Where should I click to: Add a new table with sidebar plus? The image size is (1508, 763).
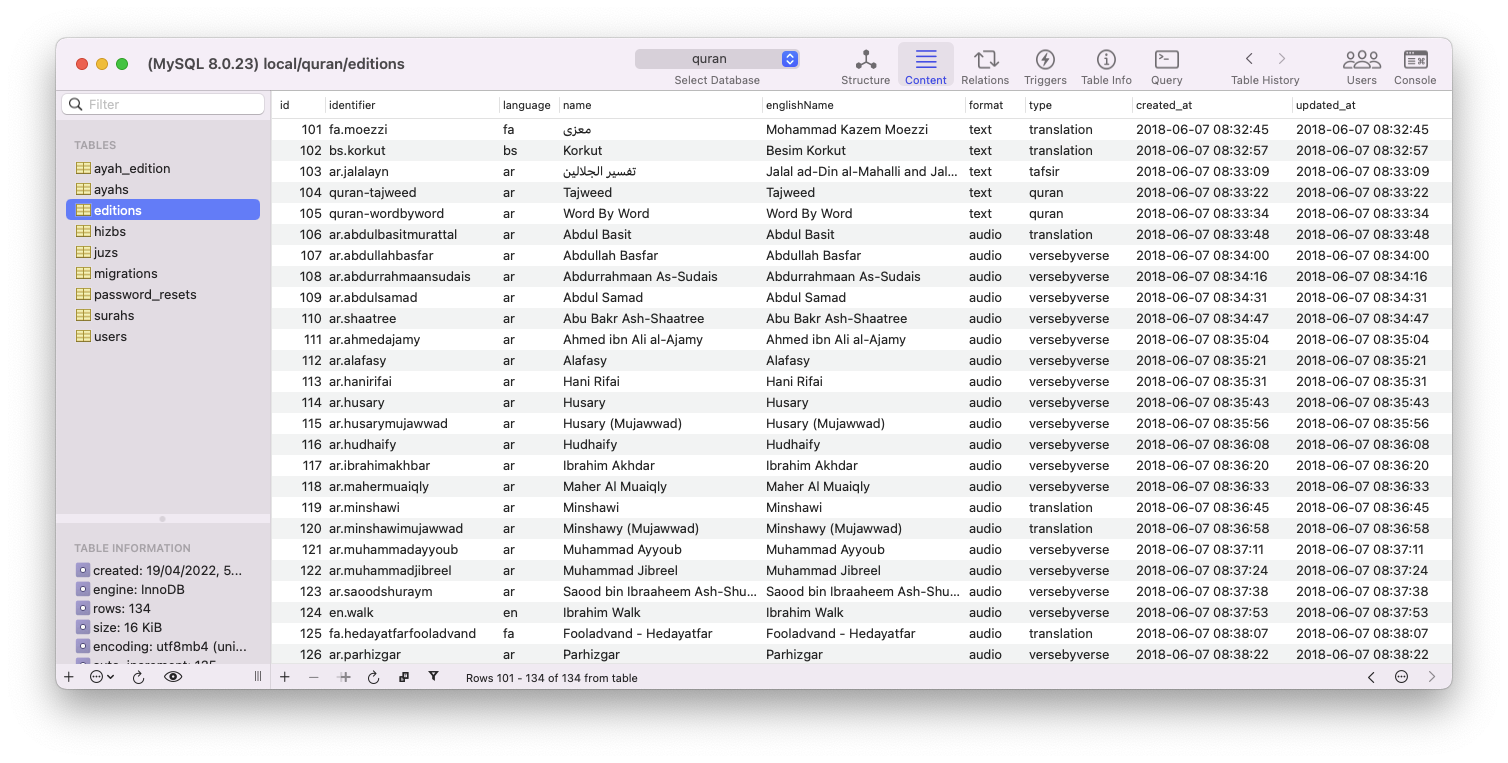coord(69,677)
